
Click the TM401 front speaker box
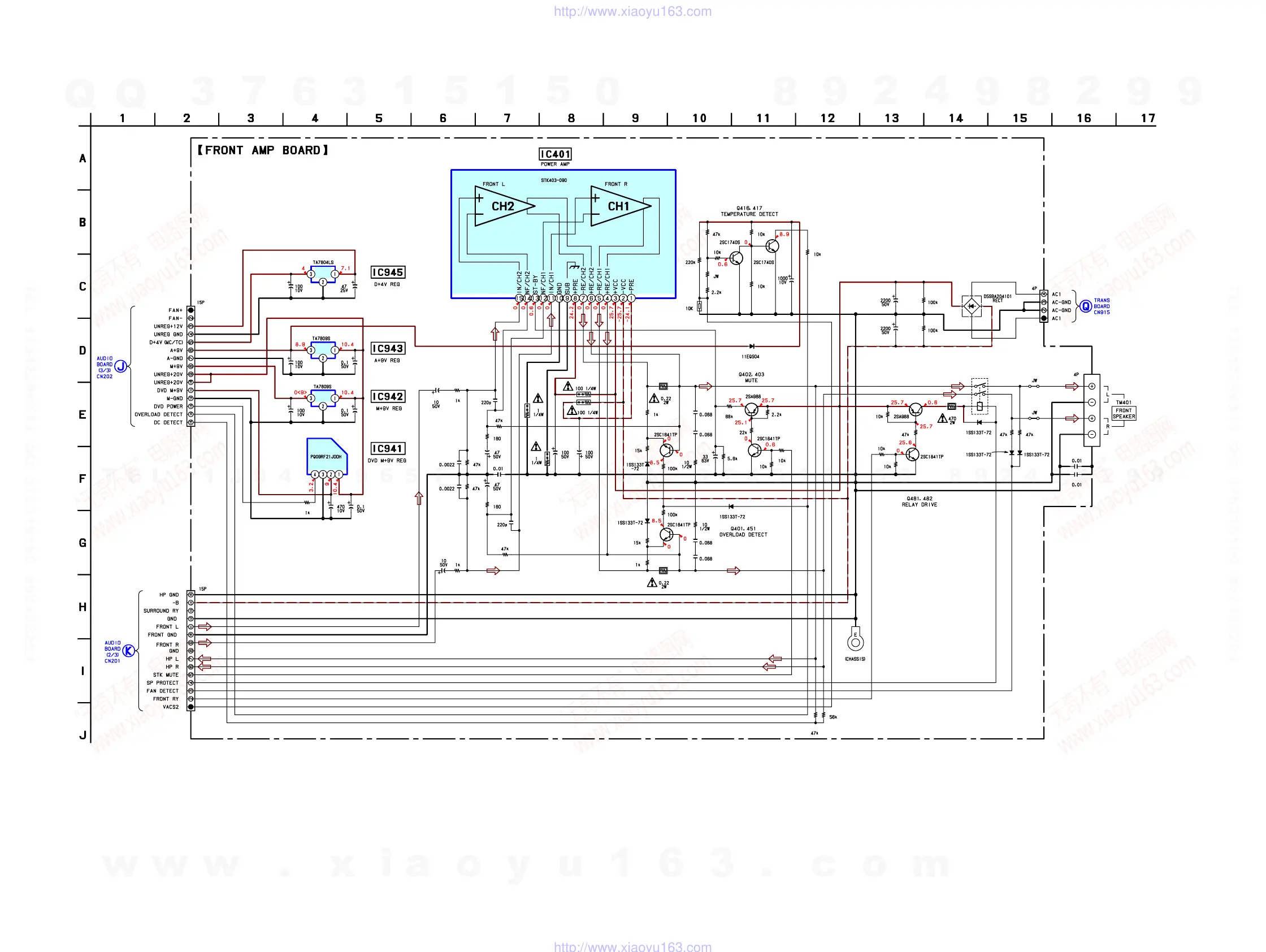coord(1123,413)
